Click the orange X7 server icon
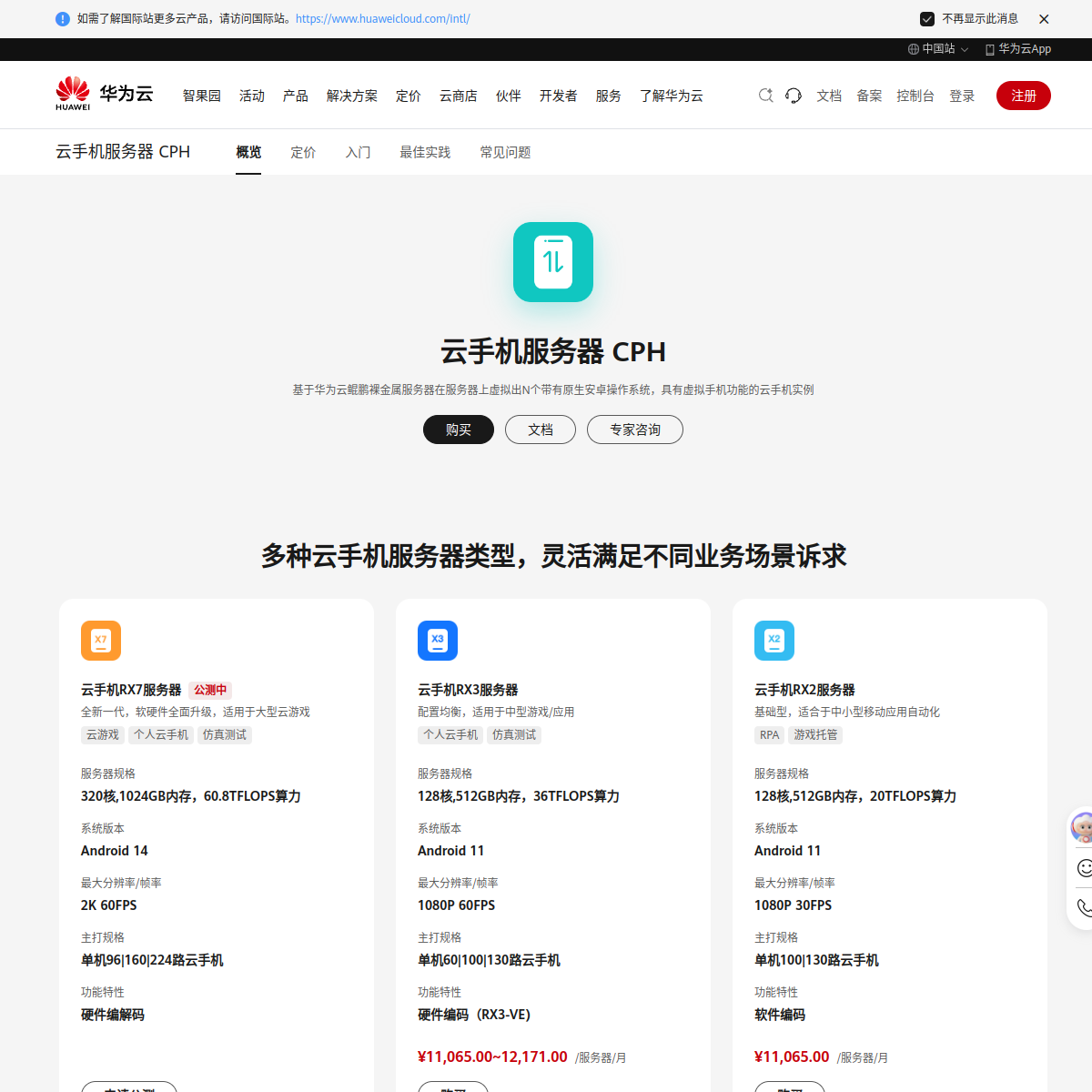1092x1092 pixels. pyautogui.click(x=101, y=641)
